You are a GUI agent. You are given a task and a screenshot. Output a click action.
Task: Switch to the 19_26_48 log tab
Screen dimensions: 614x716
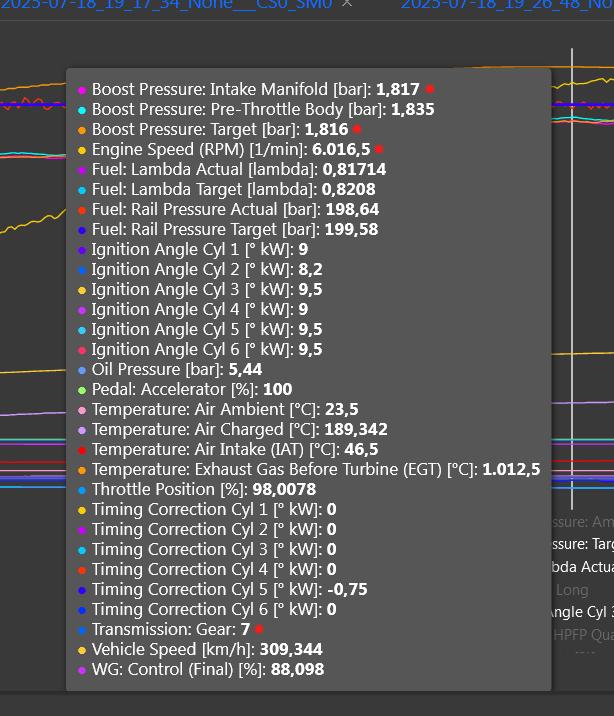507,4
